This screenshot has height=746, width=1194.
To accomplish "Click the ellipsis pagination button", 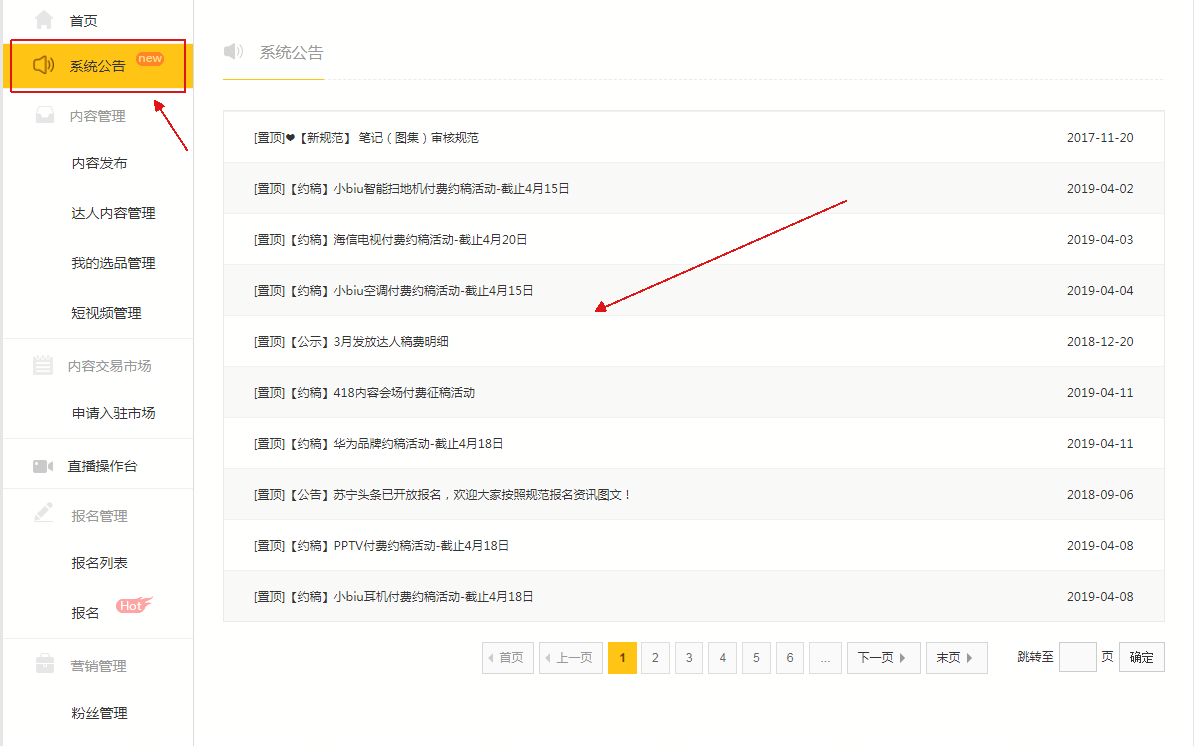I will point(825,658).
